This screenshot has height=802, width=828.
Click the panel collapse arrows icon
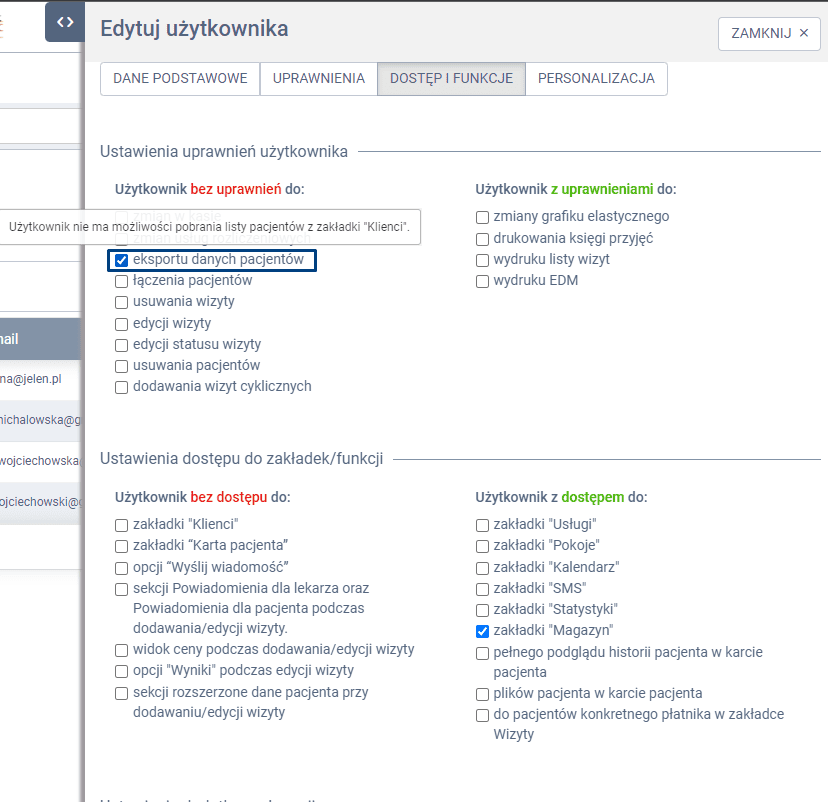click(x=65, y=22)
